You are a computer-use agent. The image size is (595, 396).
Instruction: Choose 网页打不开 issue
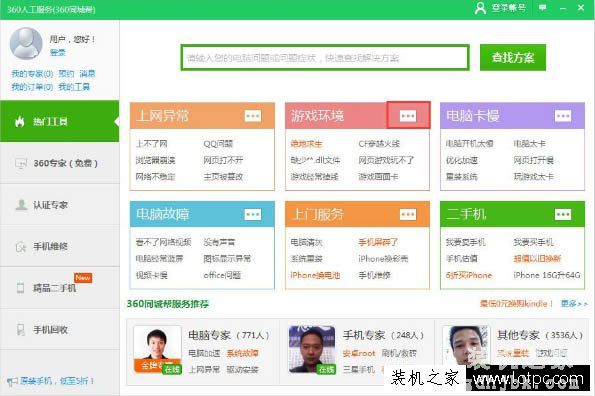[223, 160]
